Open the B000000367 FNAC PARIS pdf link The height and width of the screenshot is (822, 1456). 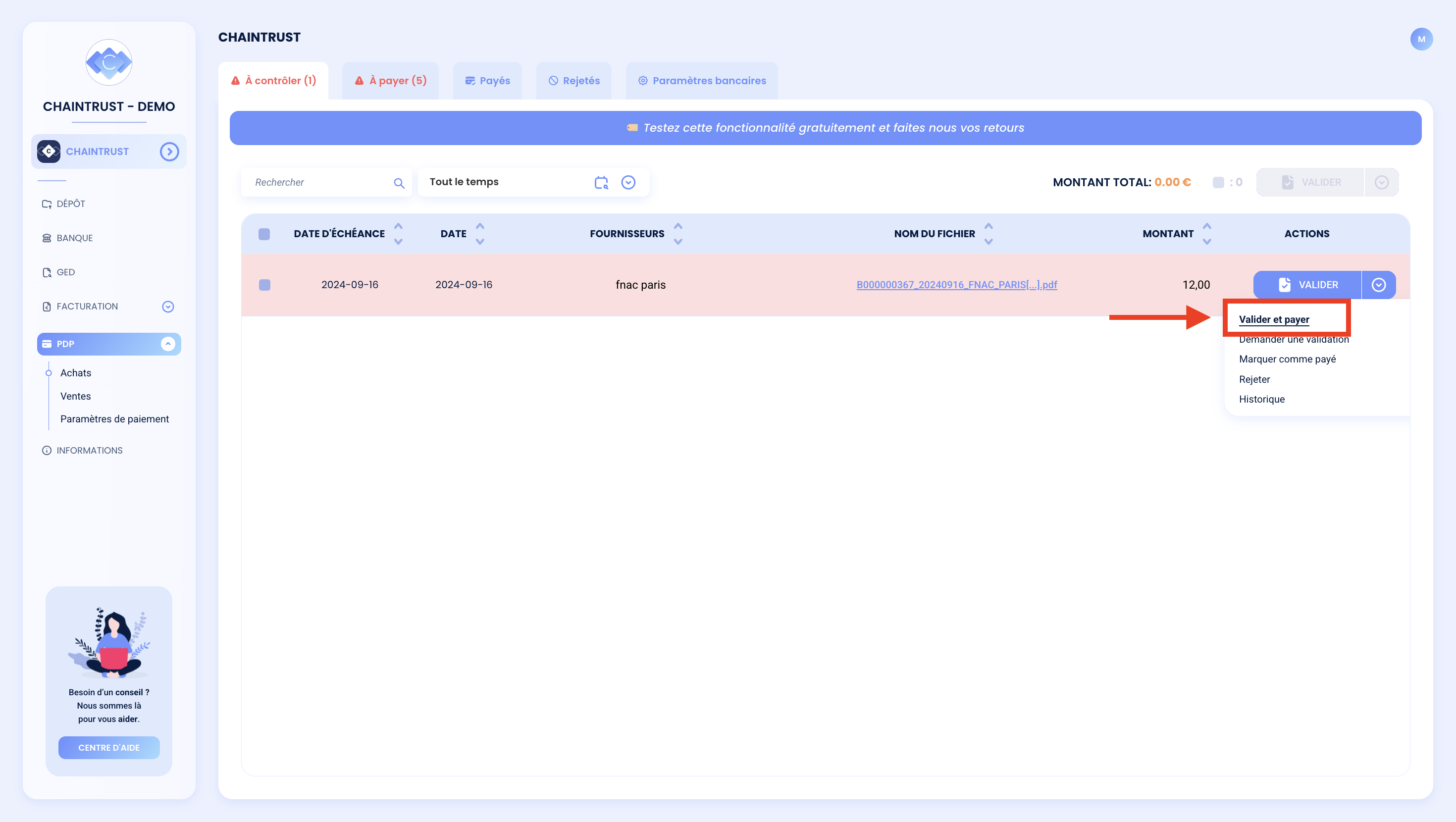coord(956,285)
